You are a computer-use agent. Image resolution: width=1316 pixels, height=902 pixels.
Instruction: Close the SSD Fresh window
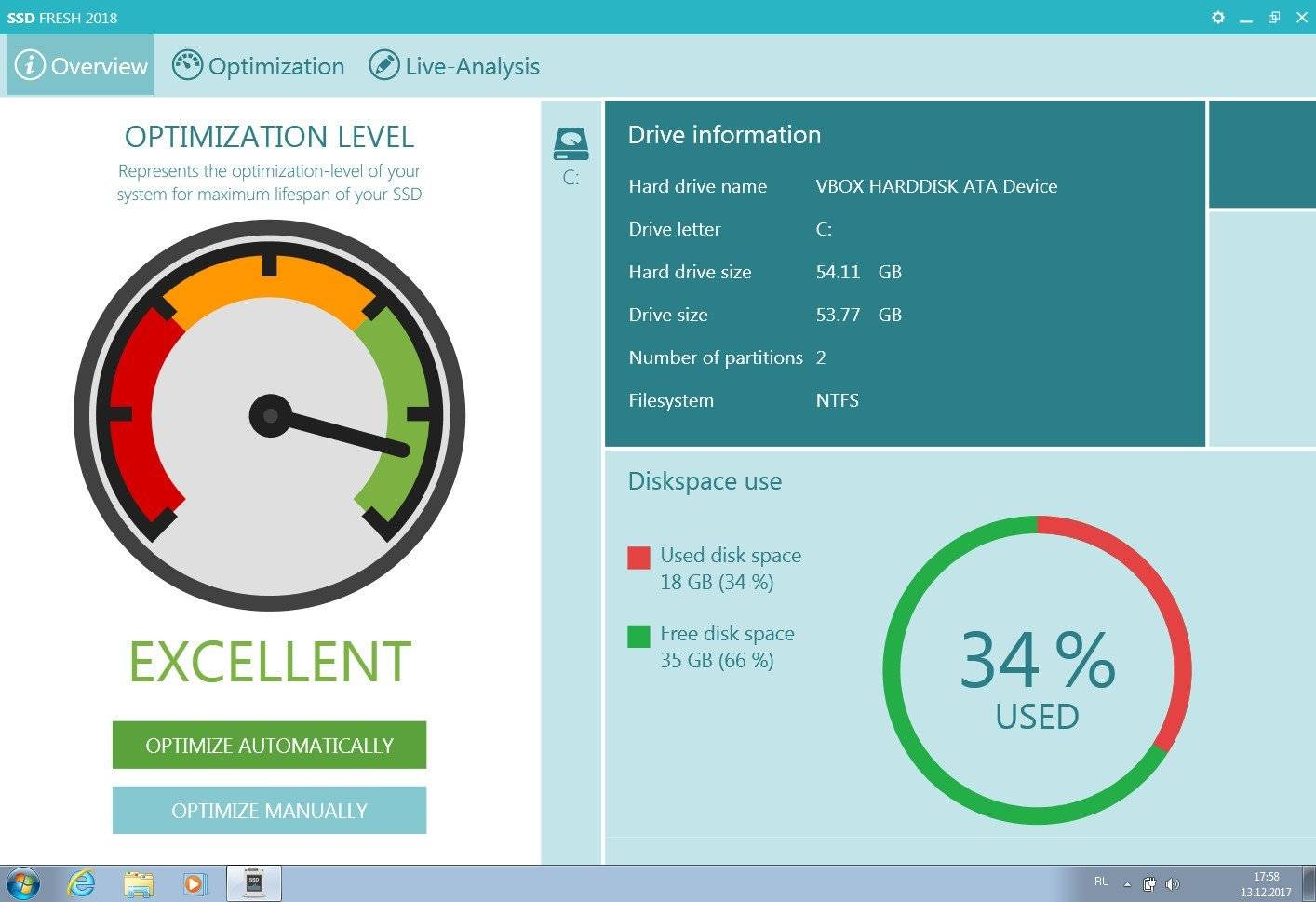coord(1301,17)
